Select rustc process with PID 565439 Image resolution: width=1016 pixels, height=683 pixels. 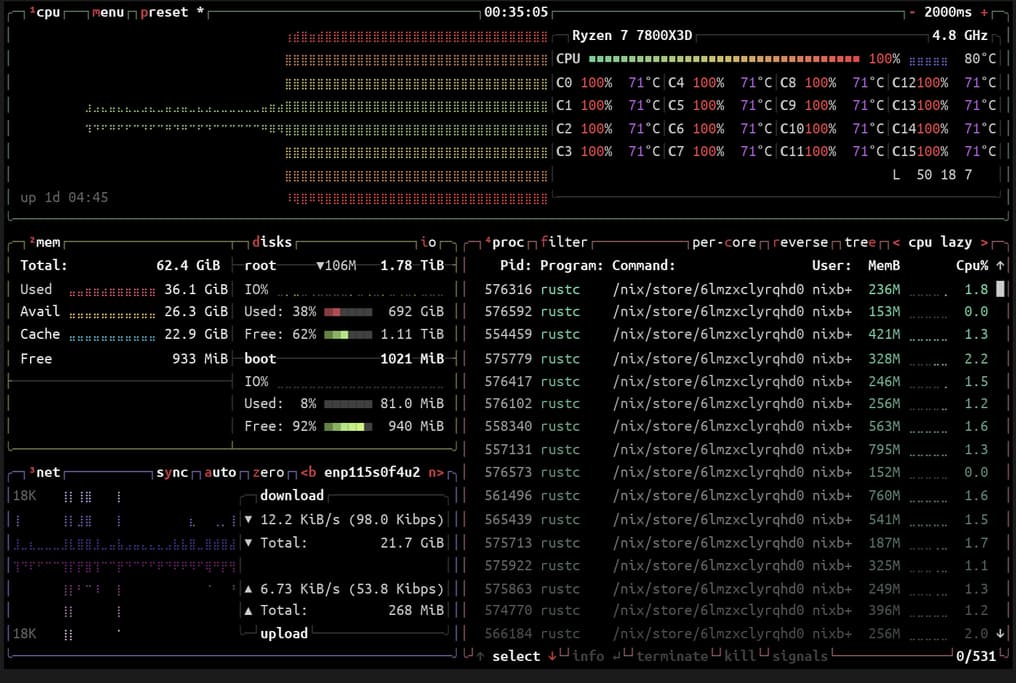click(x=736, y=520)
